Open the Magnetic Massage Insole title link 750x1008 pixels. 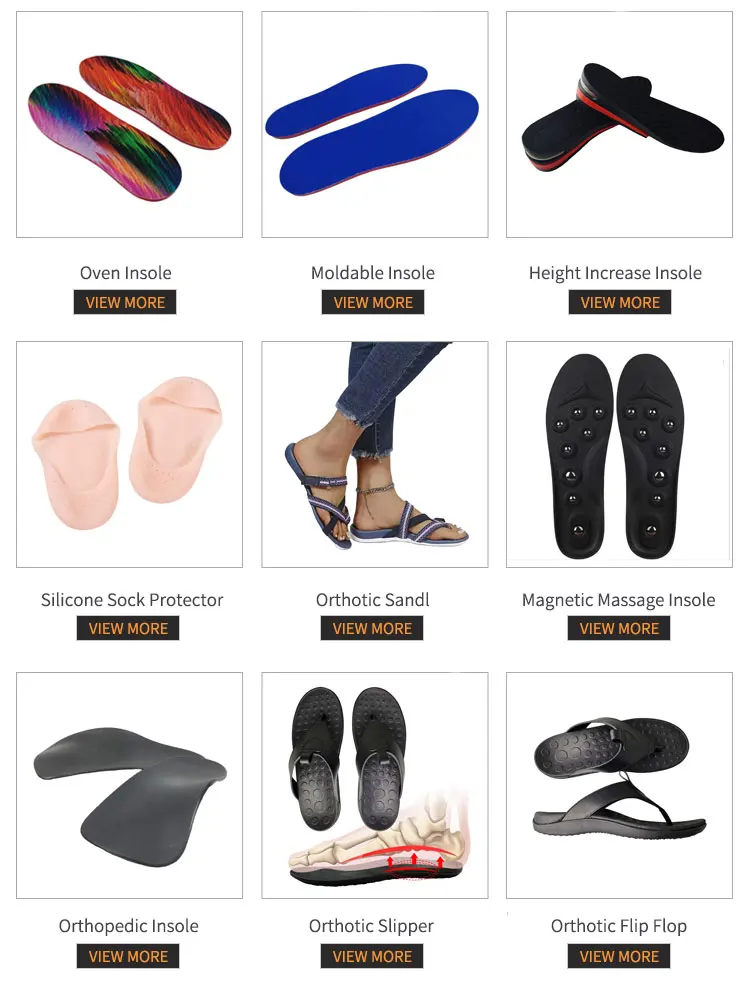618,600
